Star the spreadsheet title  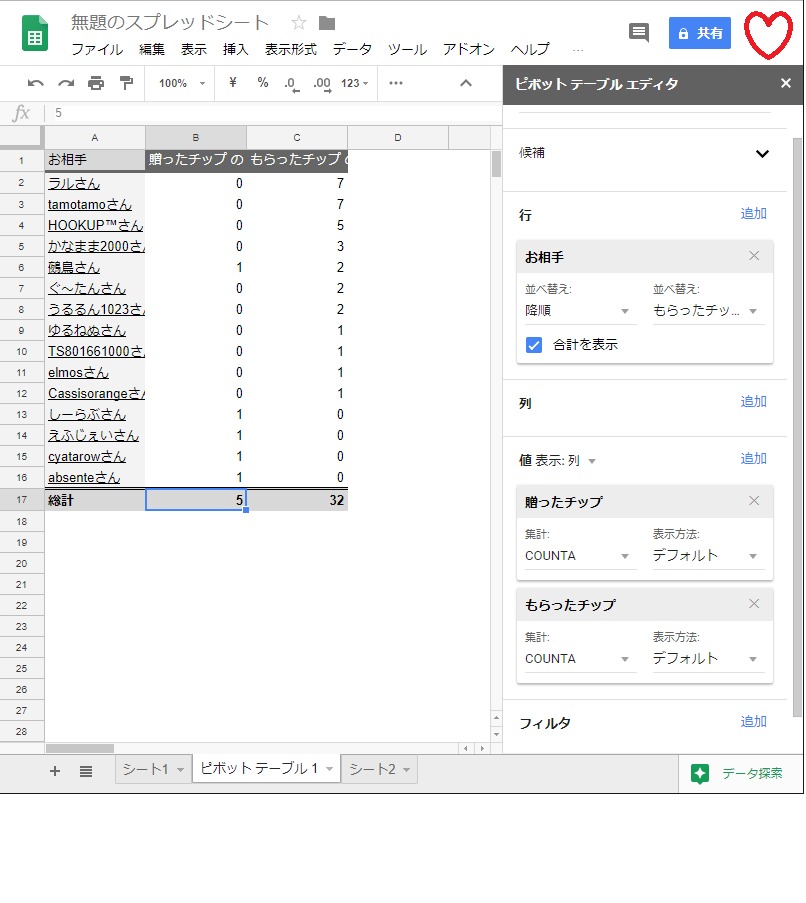(298, 23)
